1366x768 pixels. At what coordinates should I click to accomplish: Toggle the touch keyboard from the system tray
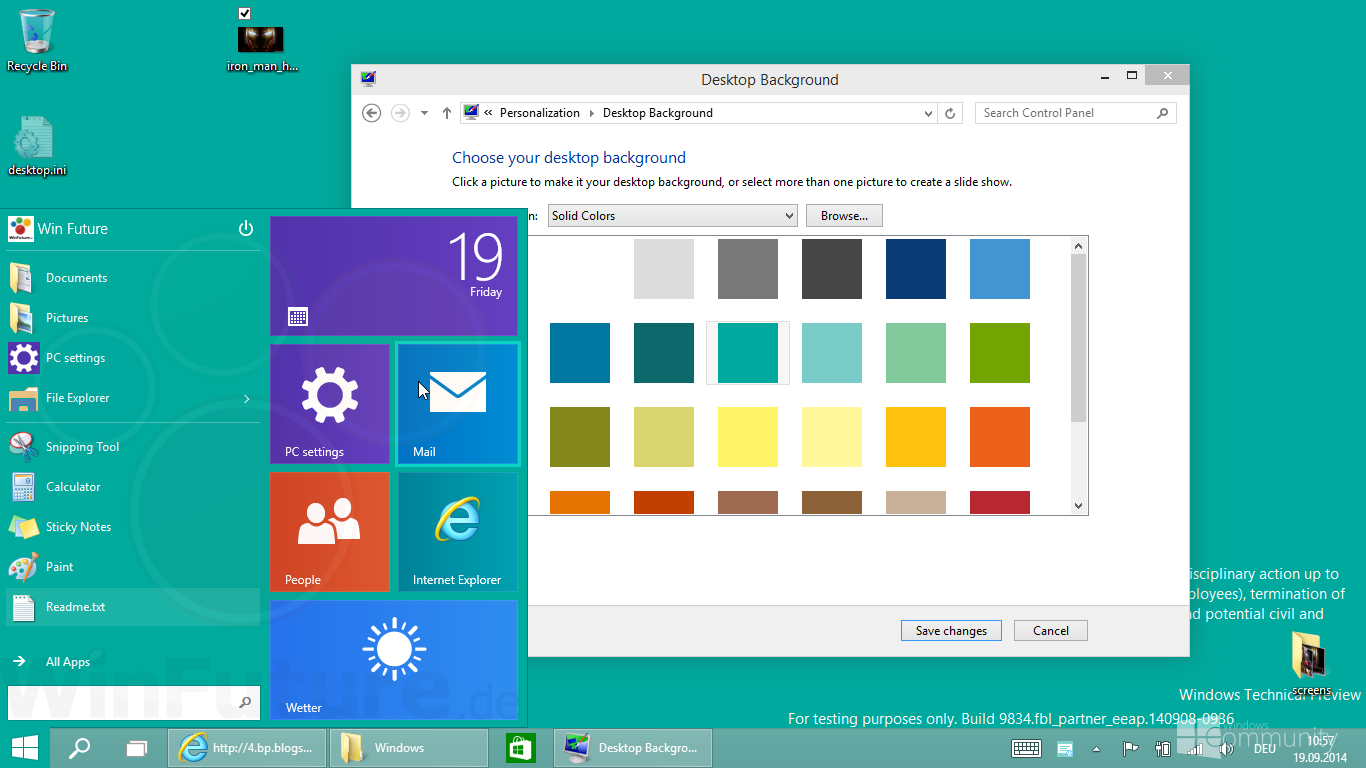(1026, 748)
